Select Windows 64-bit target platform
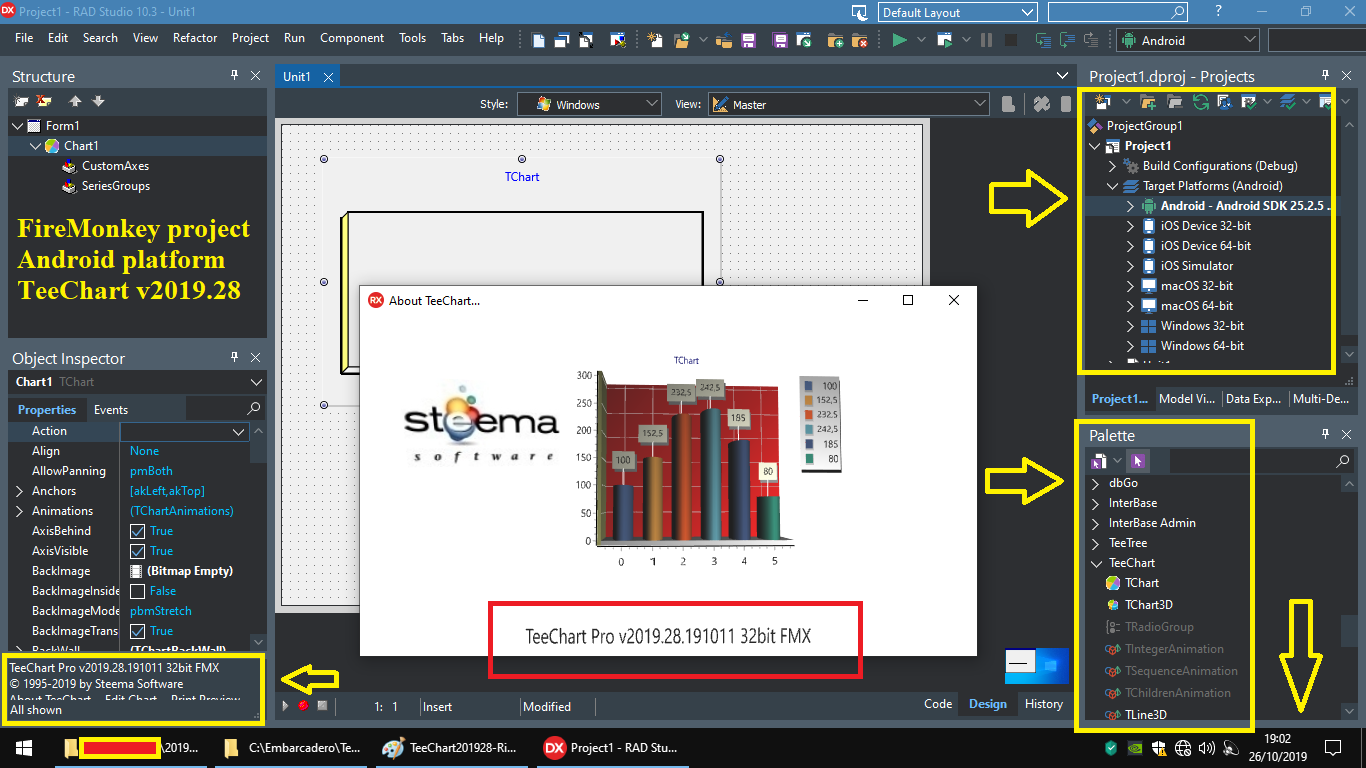This screenshot has height=768, width=1366. pyautogui.click(x=1202, y=346)
